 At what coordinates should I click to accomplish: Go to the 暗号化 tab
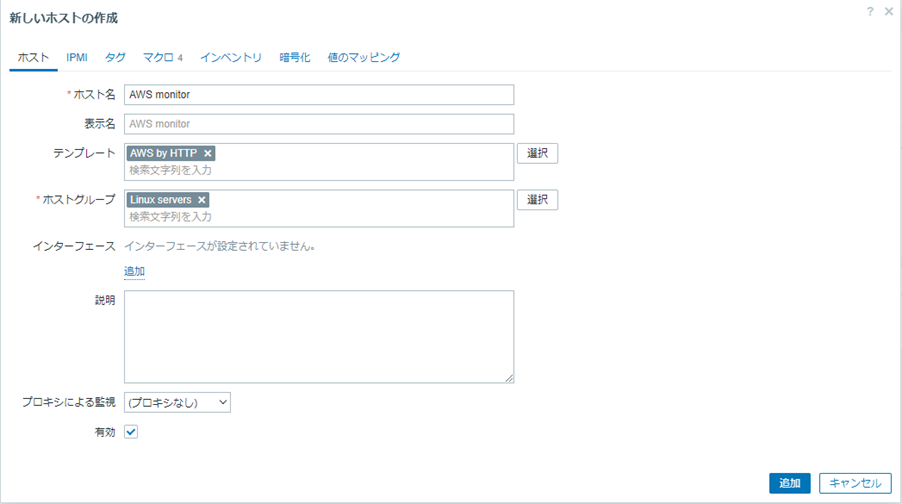tap(295, 58)
